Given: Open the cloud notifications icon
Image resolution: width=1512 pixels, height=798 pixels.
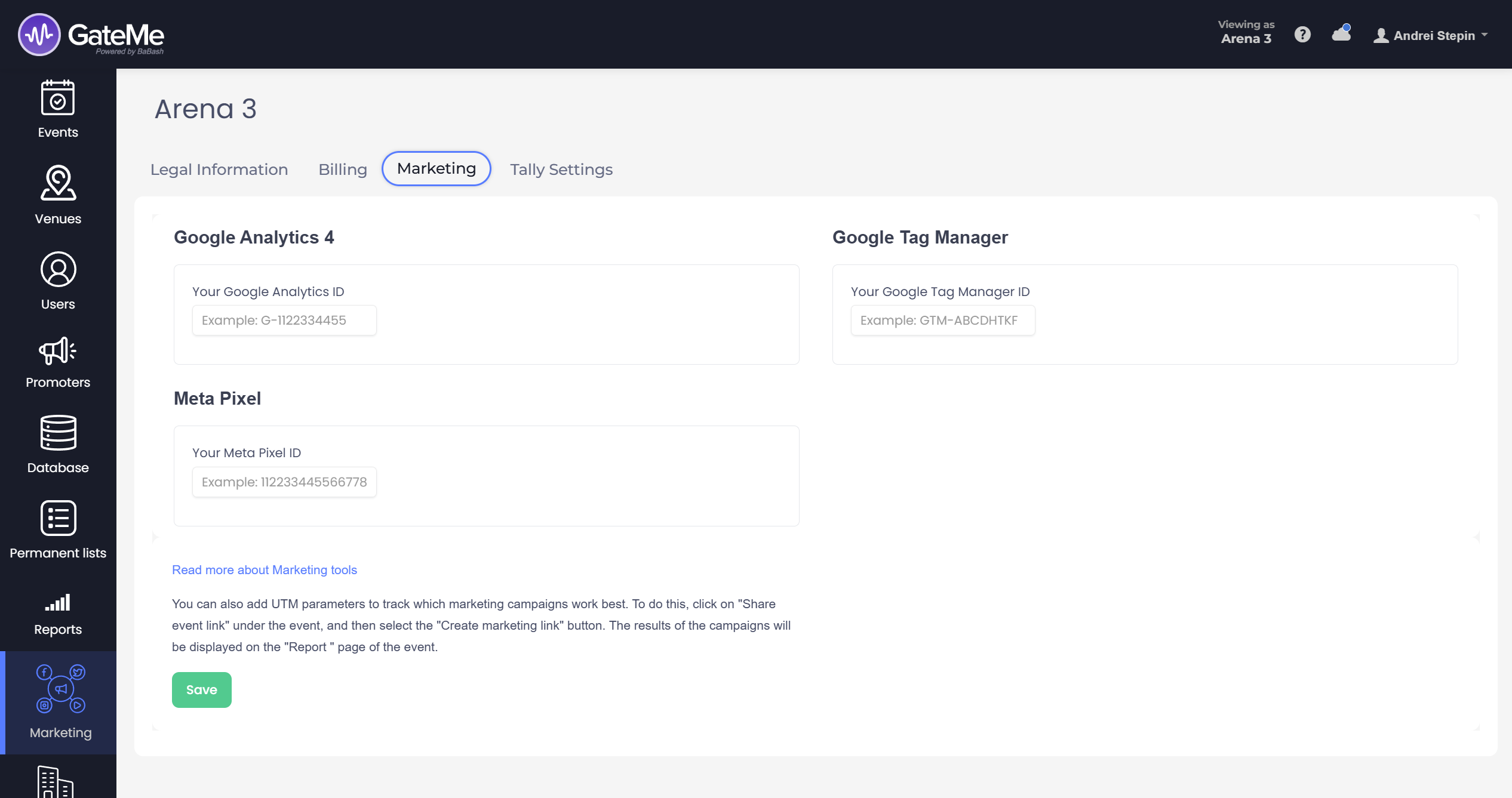Looking at the screenshot, I should (1341, 34).
